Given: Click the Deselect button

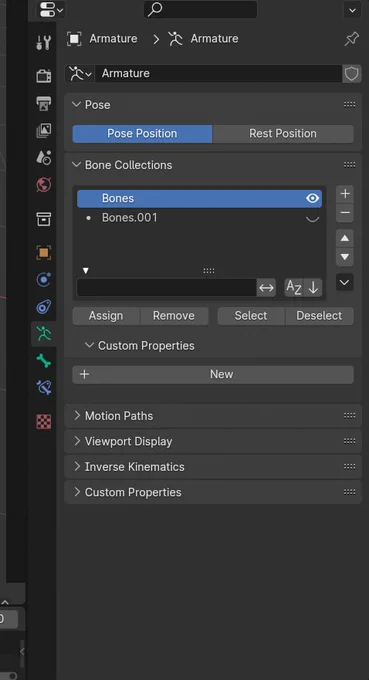Looking at the screenshot, I should [319, 316].
